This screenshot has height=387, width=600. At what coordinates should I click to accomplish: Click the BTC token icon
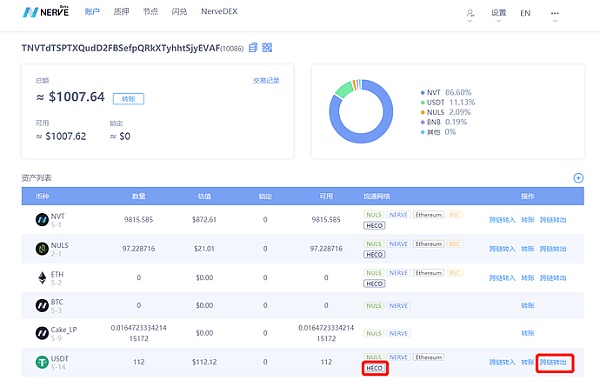pos(42,305)
